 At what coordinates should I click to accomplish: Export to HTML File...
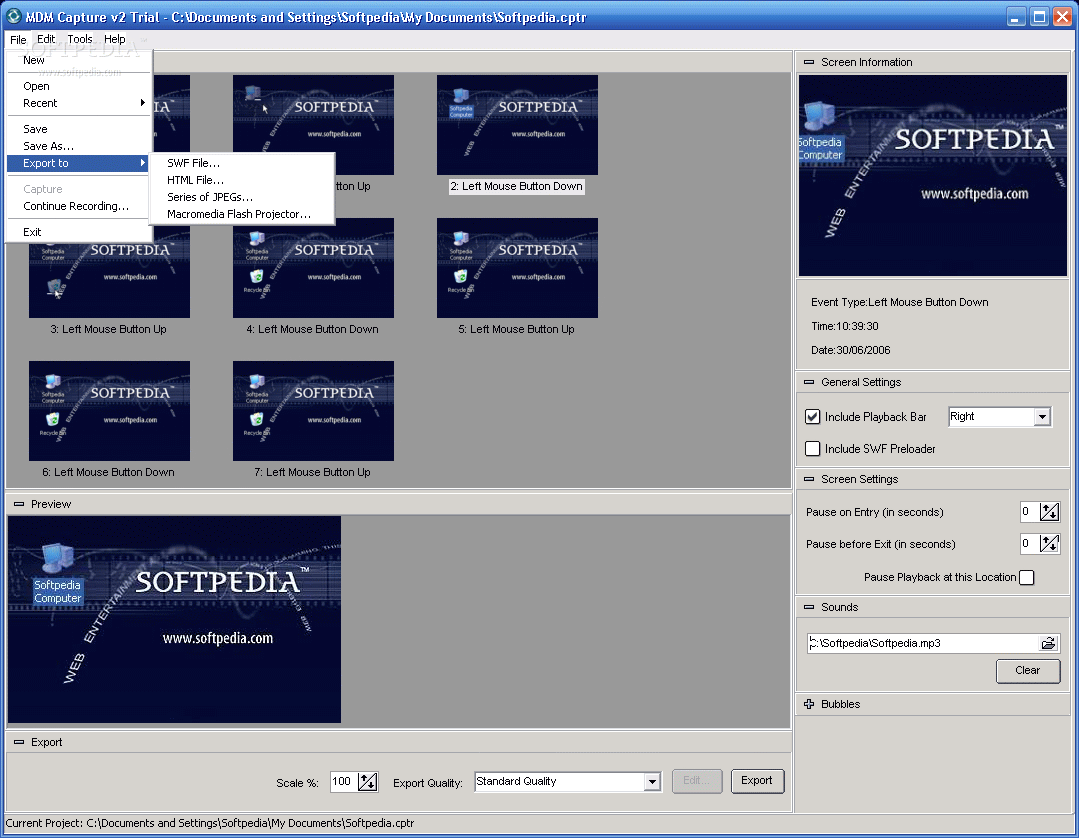(x=242, y=180)
